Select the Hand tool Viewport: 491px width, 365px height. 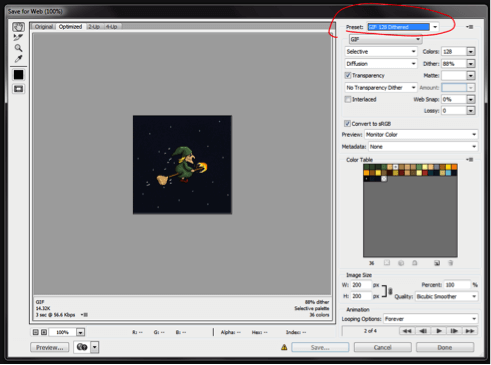click(18, 27)
